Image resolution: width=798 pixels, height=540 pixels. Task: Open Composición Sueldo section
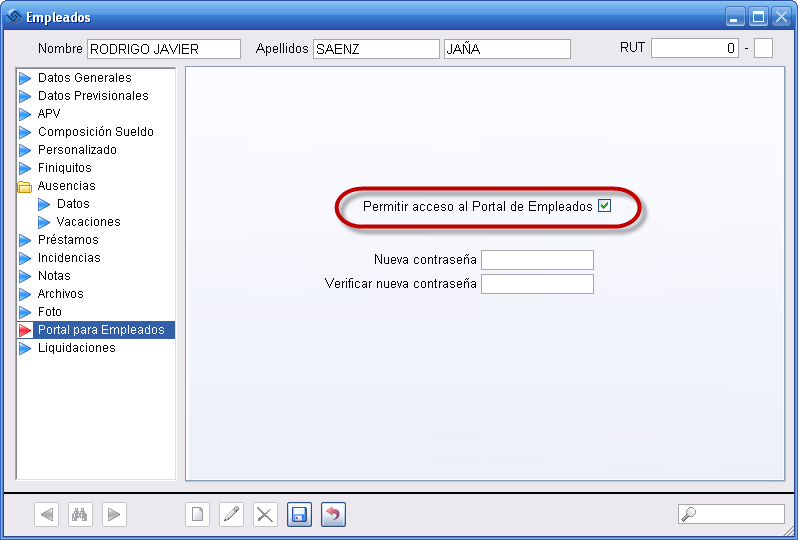[96, 132]
